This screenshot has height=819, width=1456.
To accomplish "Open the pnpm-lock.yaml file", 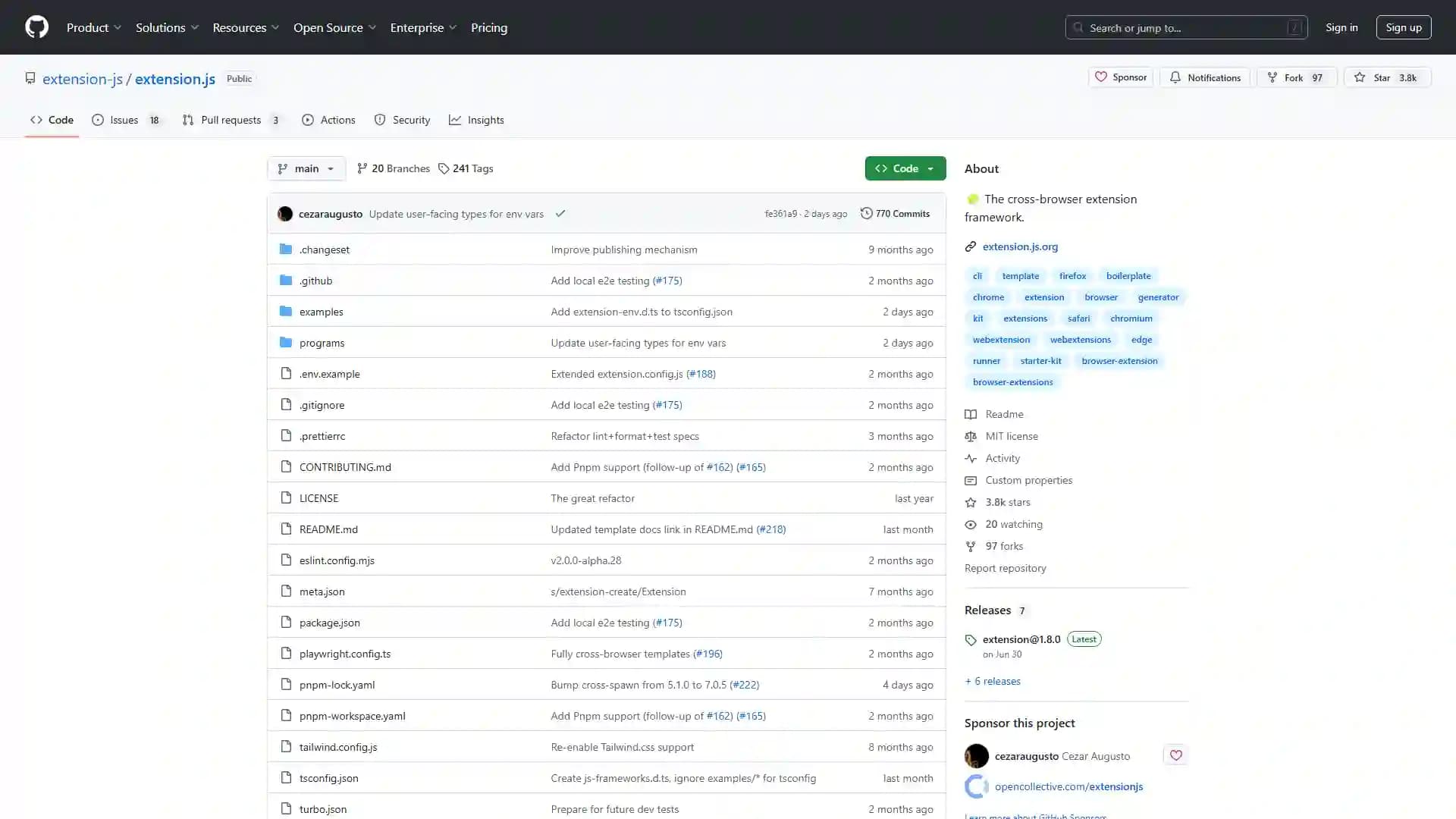I will (337, 685).
